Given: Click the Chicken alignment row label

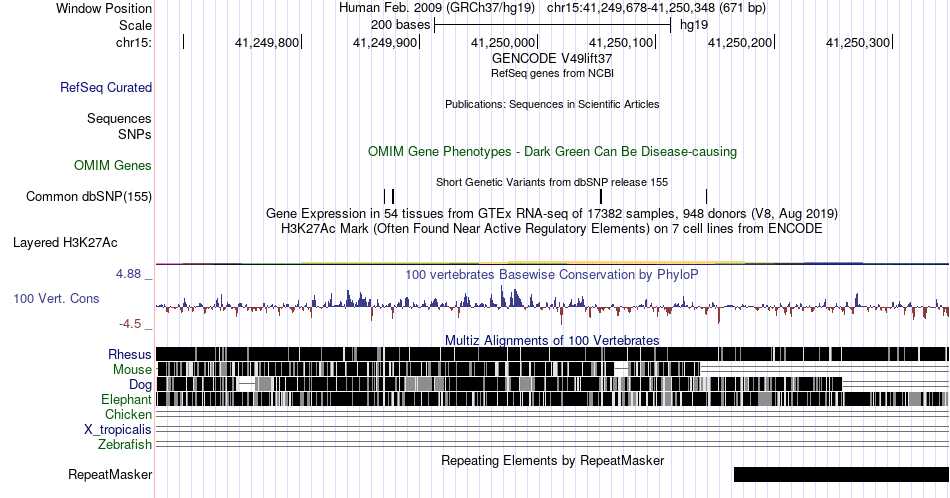Looking at the screenshot, I should point(128,414).
